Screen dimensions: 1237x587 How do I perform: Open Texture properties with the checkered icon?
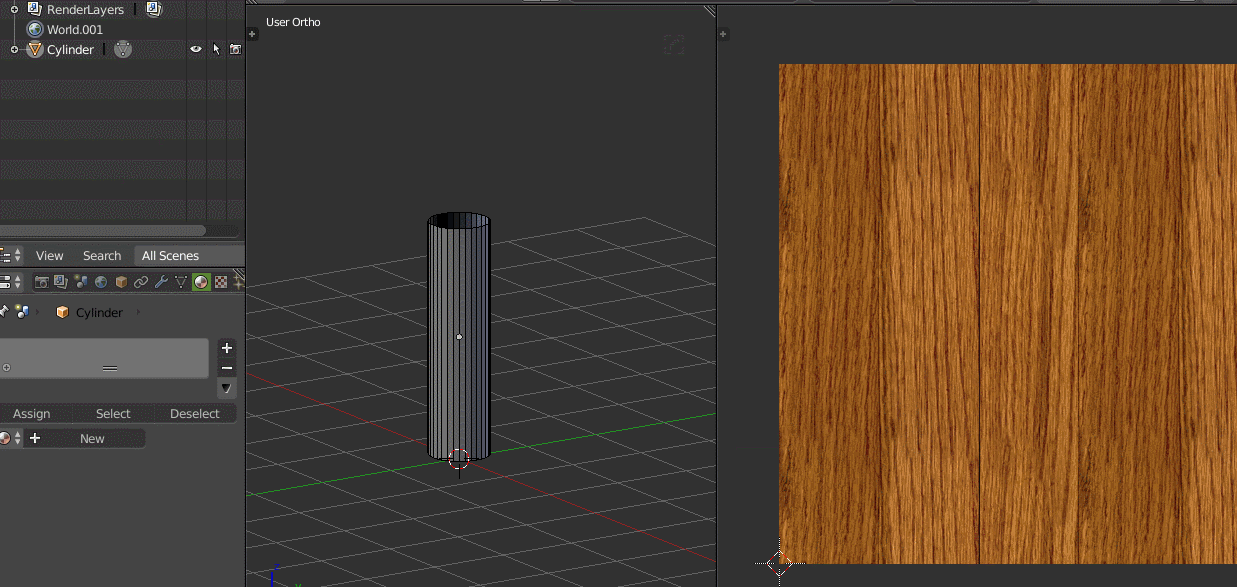click(220, 282)
